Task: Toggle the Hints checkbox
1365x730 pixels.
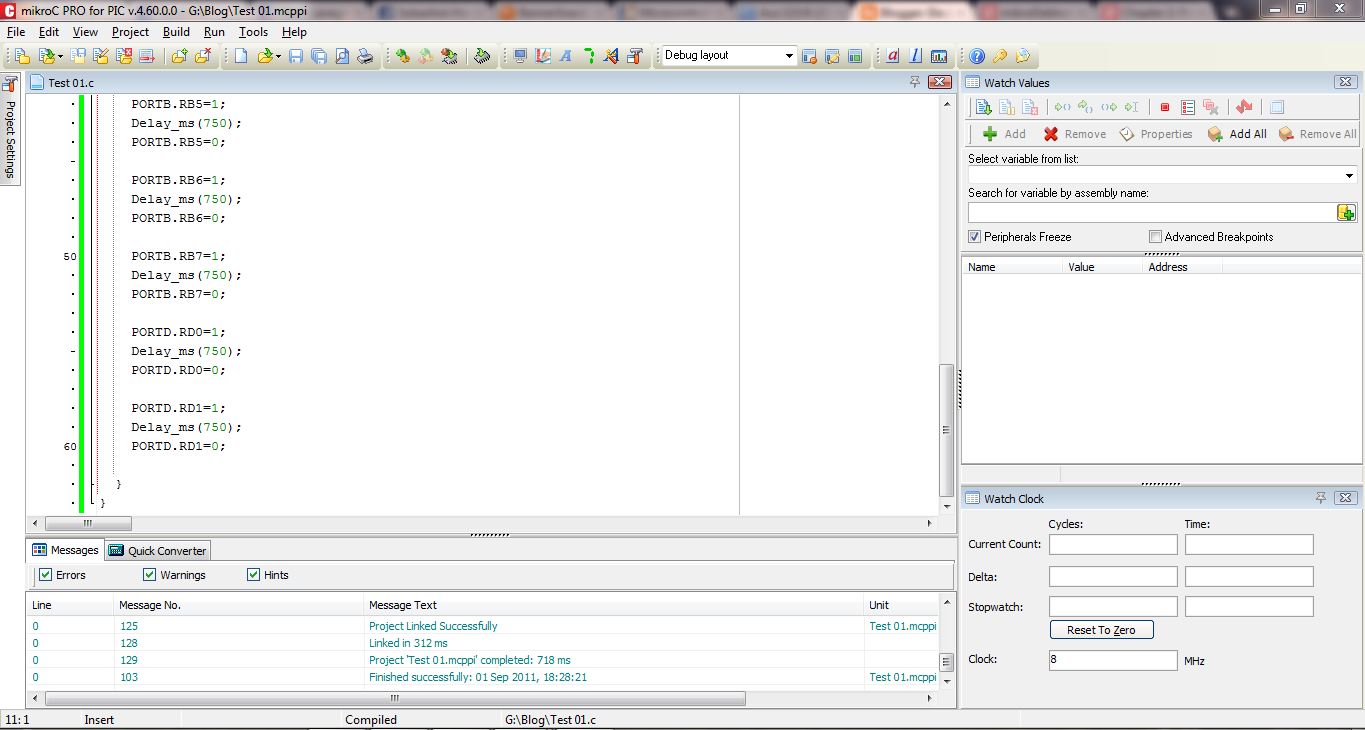Action: click(x=254, y=575)
